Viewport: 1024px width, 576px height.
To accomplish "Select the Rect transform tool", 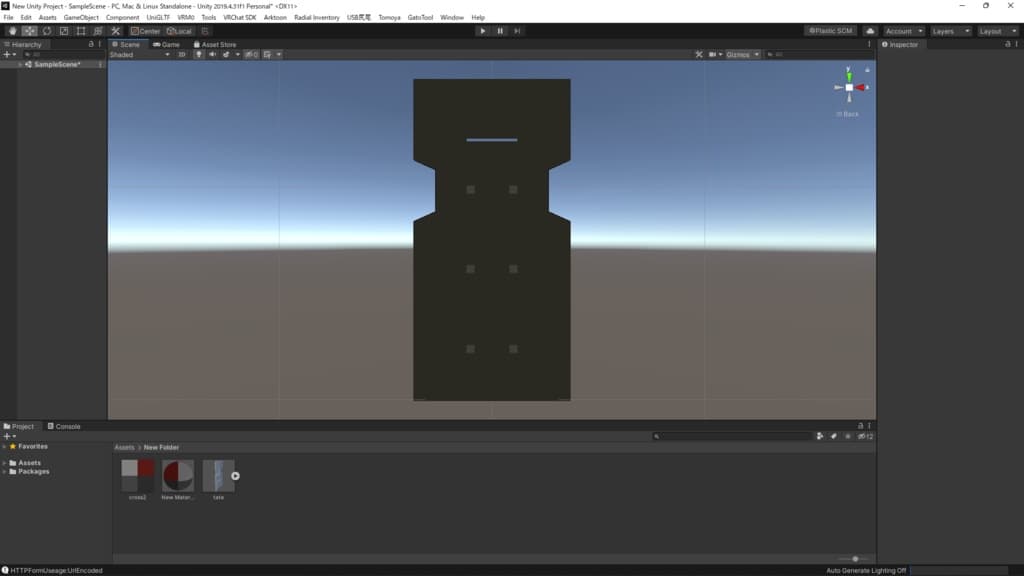I will coord(80,31).
